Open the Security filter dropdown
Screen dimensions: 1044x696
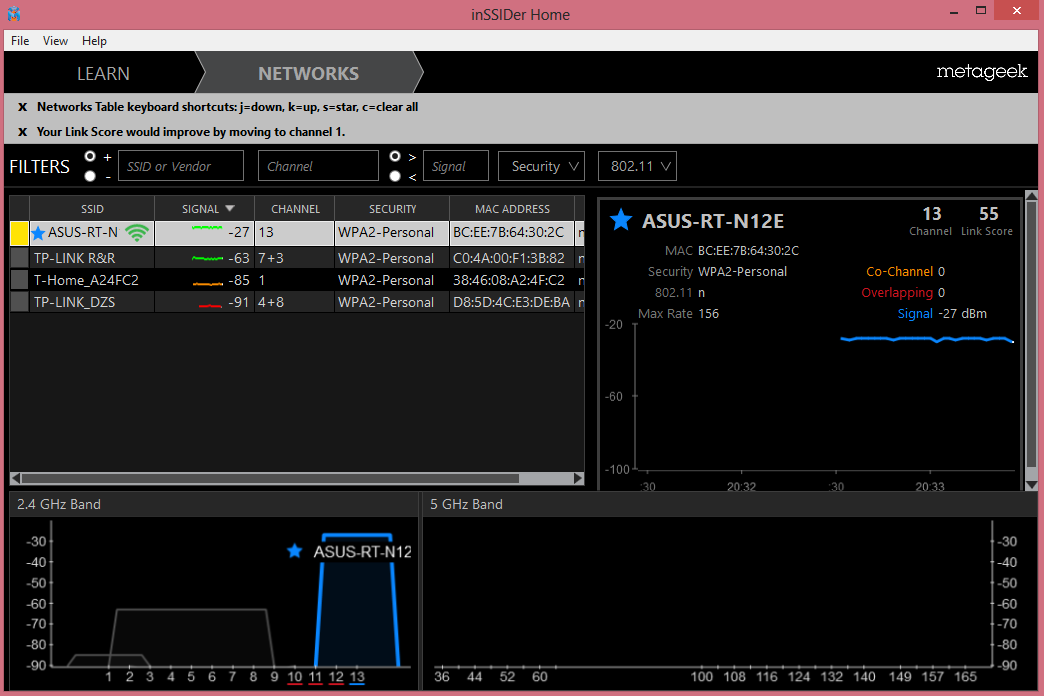pyautogui.click(x=541, y=166)
